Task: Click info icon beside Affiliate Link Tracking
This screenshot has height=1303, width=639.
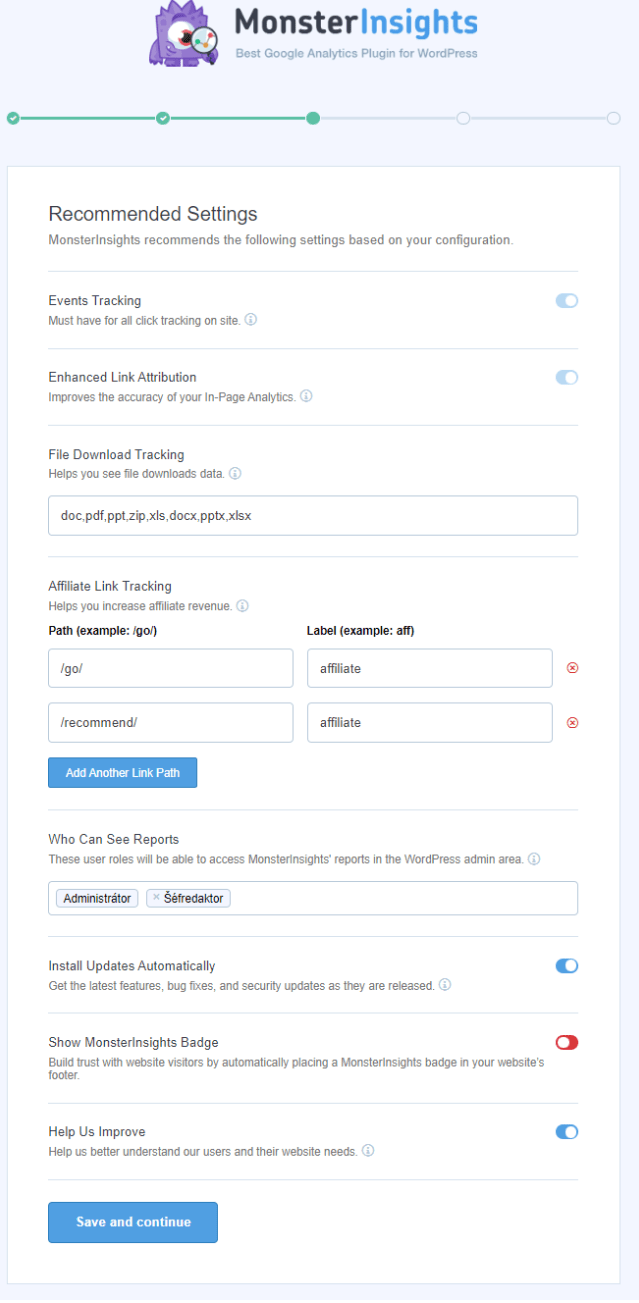Action: tap(242, 606)
